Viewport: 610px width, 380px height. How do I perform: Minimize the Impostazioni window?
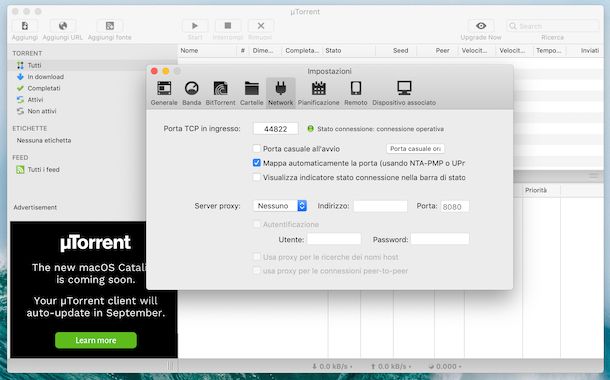coord(166,71)
